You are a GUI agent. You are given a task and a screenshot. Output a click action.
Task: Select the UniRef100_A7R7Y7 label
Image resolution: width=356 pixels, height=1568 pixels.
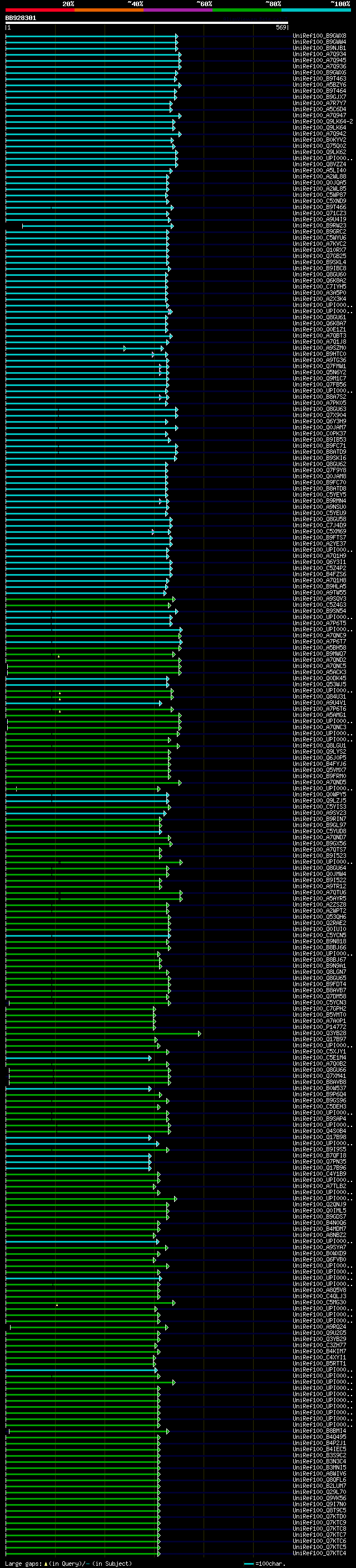[x=319, y=103]
